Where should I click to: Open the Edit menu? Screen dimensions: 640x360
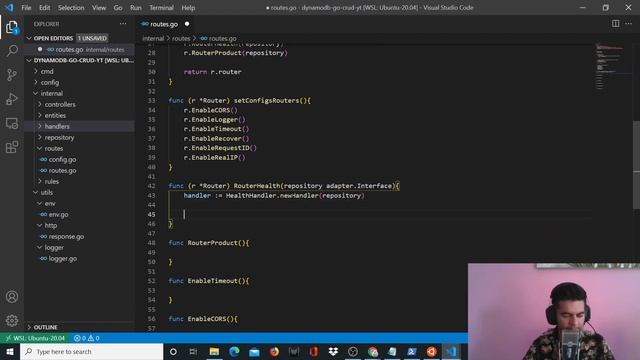(44, 8)
